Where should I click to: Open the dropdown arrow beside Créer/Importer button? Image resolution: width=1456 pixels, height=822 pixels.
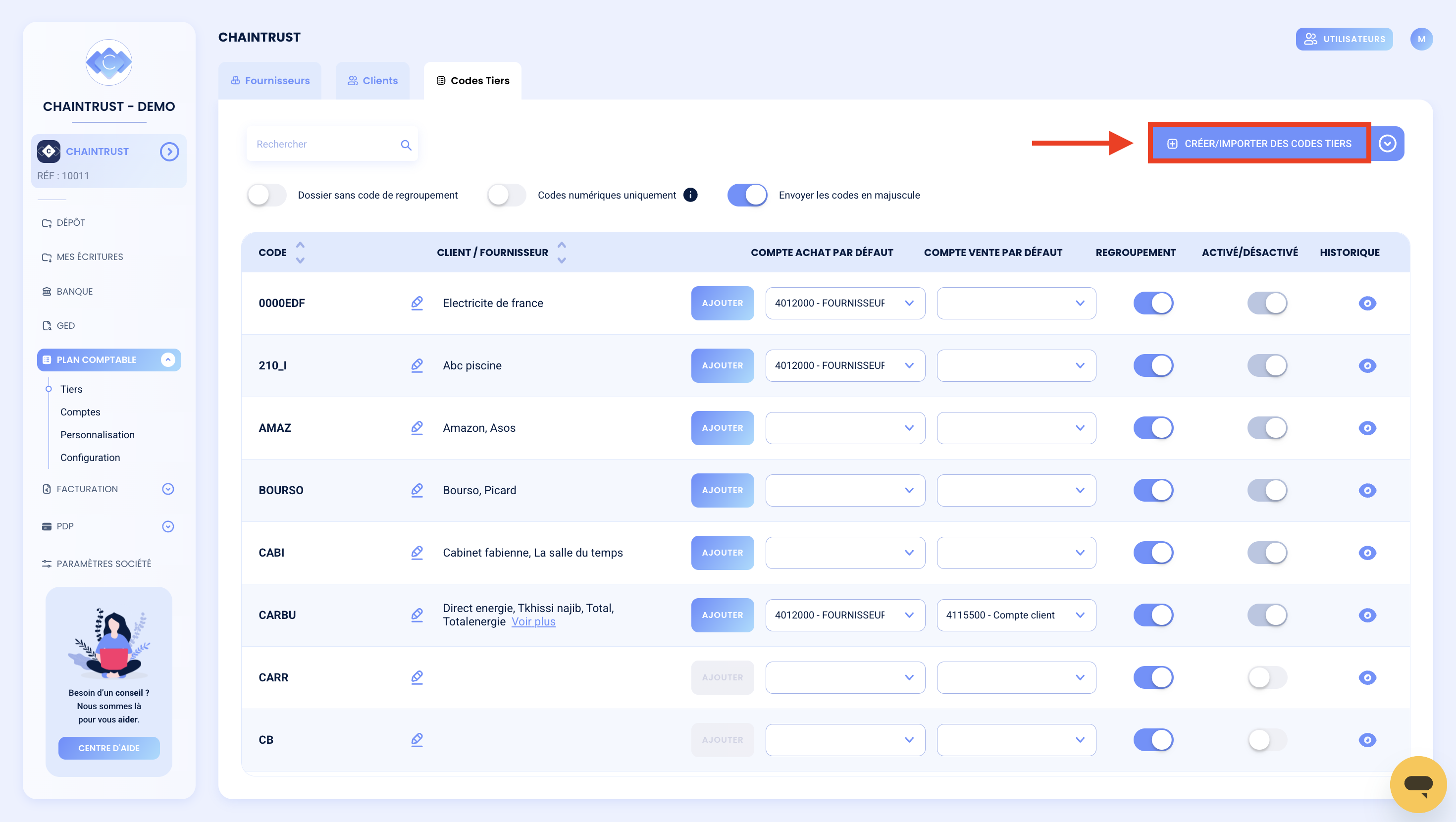1387,144
